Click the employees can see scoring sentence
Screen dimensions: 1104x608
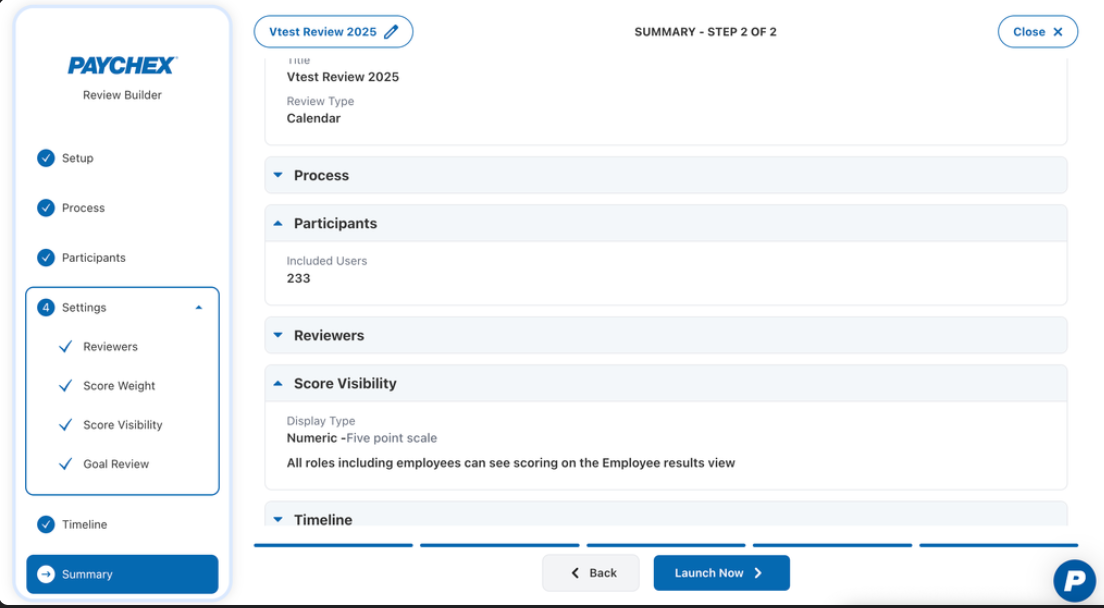[x=510, y=463]
